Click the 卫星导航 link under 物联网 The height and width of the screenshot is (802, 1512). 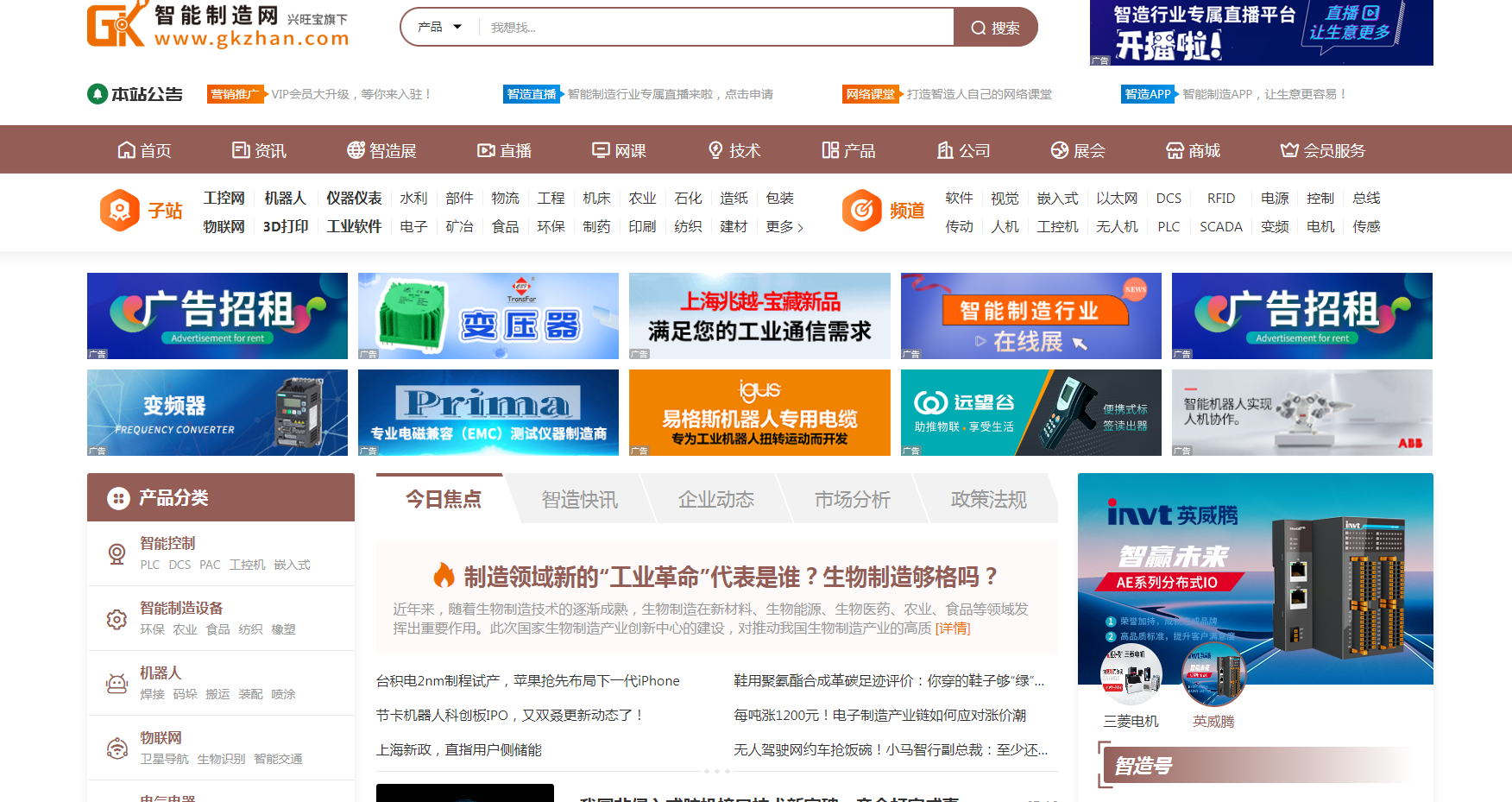(164, 759)
